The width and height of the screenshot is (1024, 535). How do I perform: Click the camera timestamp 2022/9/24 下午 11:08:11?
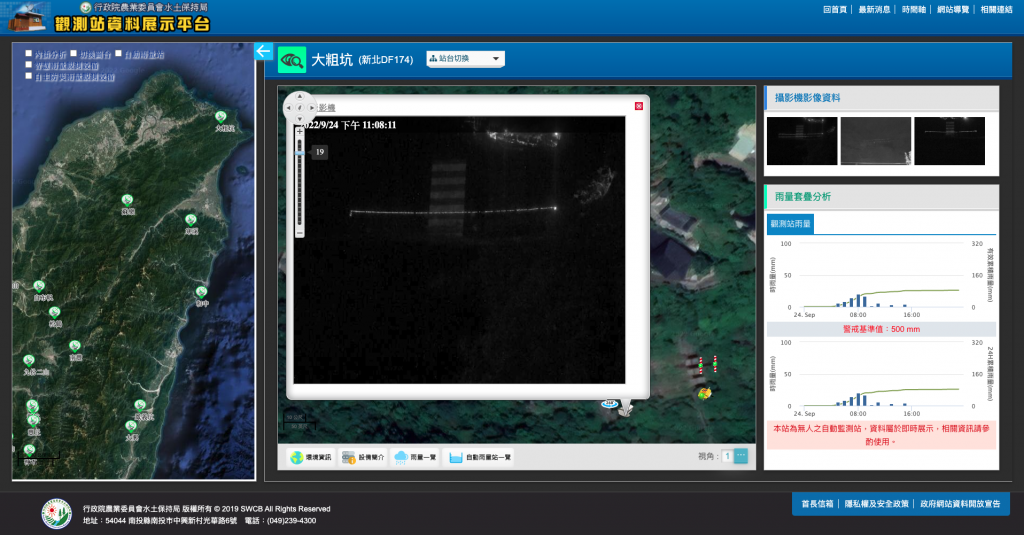click(349, 125)
